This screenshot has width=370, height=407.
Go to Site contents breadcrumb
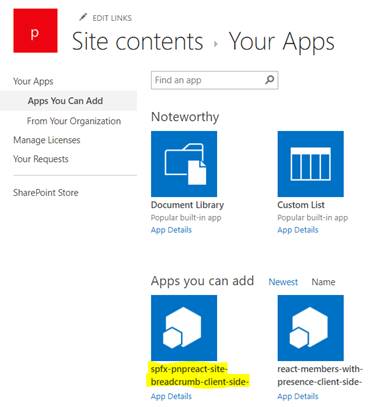point(138,42)
